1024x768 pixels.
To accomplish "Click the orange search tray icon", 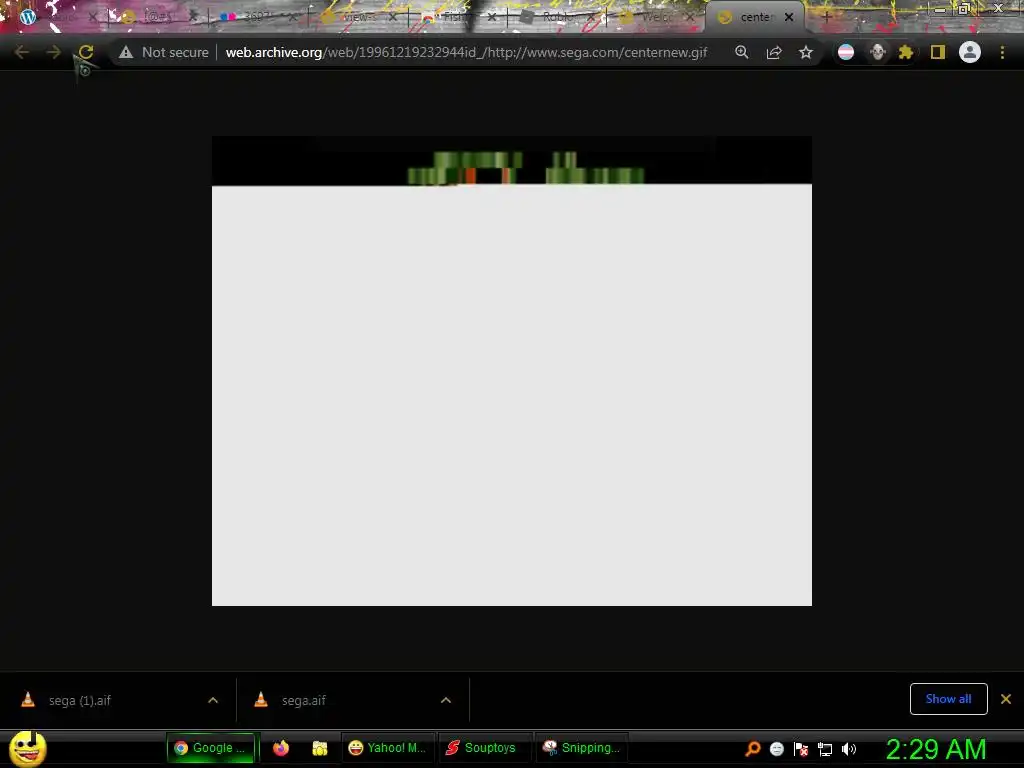I will tap(752, 749).
